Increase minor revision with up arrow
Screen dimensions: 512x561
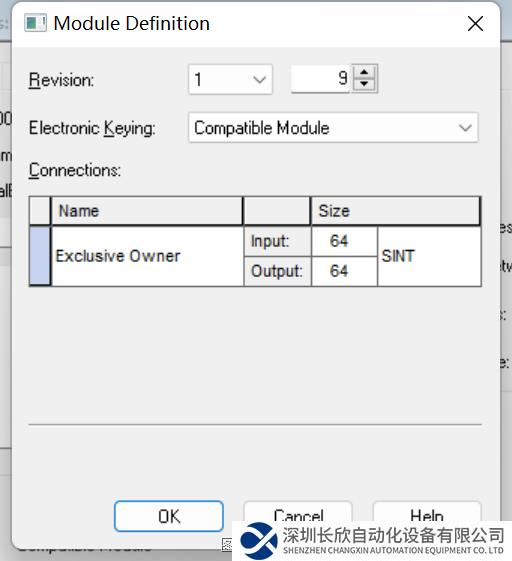coord(364,72)
